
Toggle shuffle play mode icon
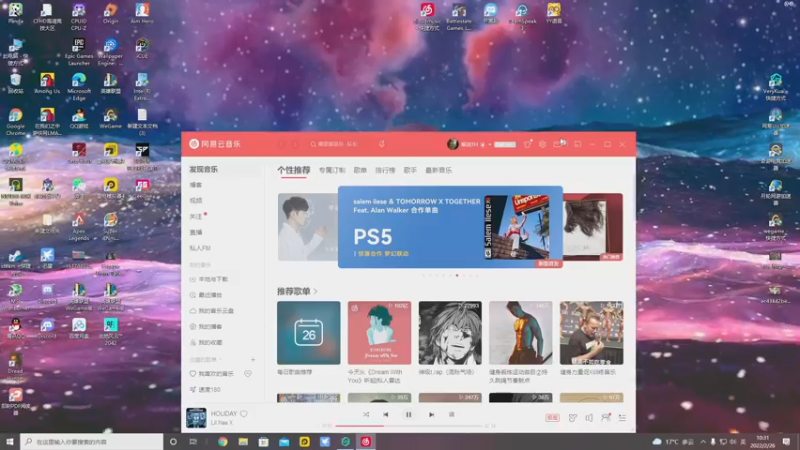pyautogui.click(x=366, y=415)
